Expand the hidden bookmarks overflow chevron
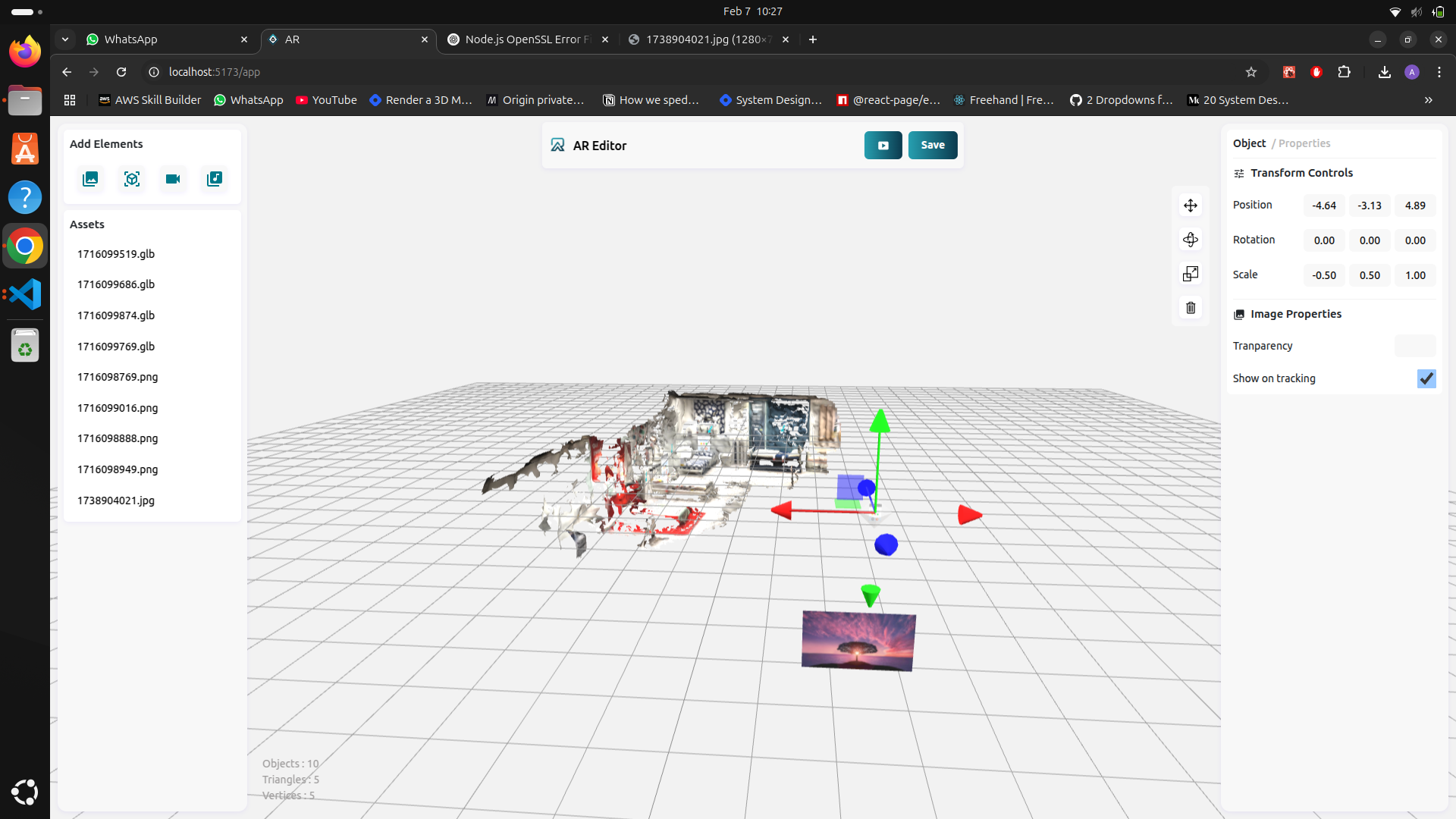1456x819 pixels. pyautogui.click(x=1429, y=100)
